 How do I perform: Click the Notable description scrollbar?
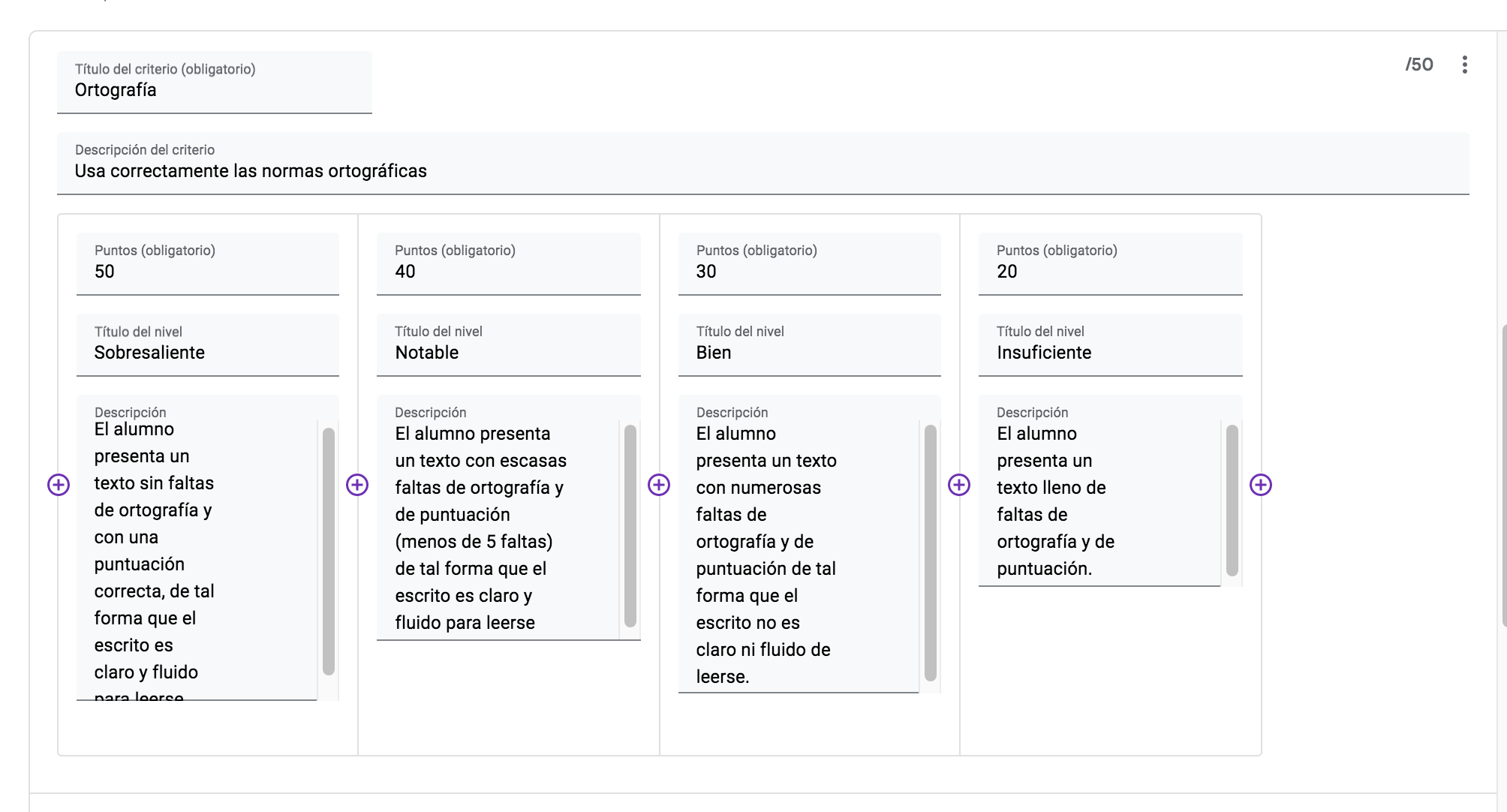[630, 525]
